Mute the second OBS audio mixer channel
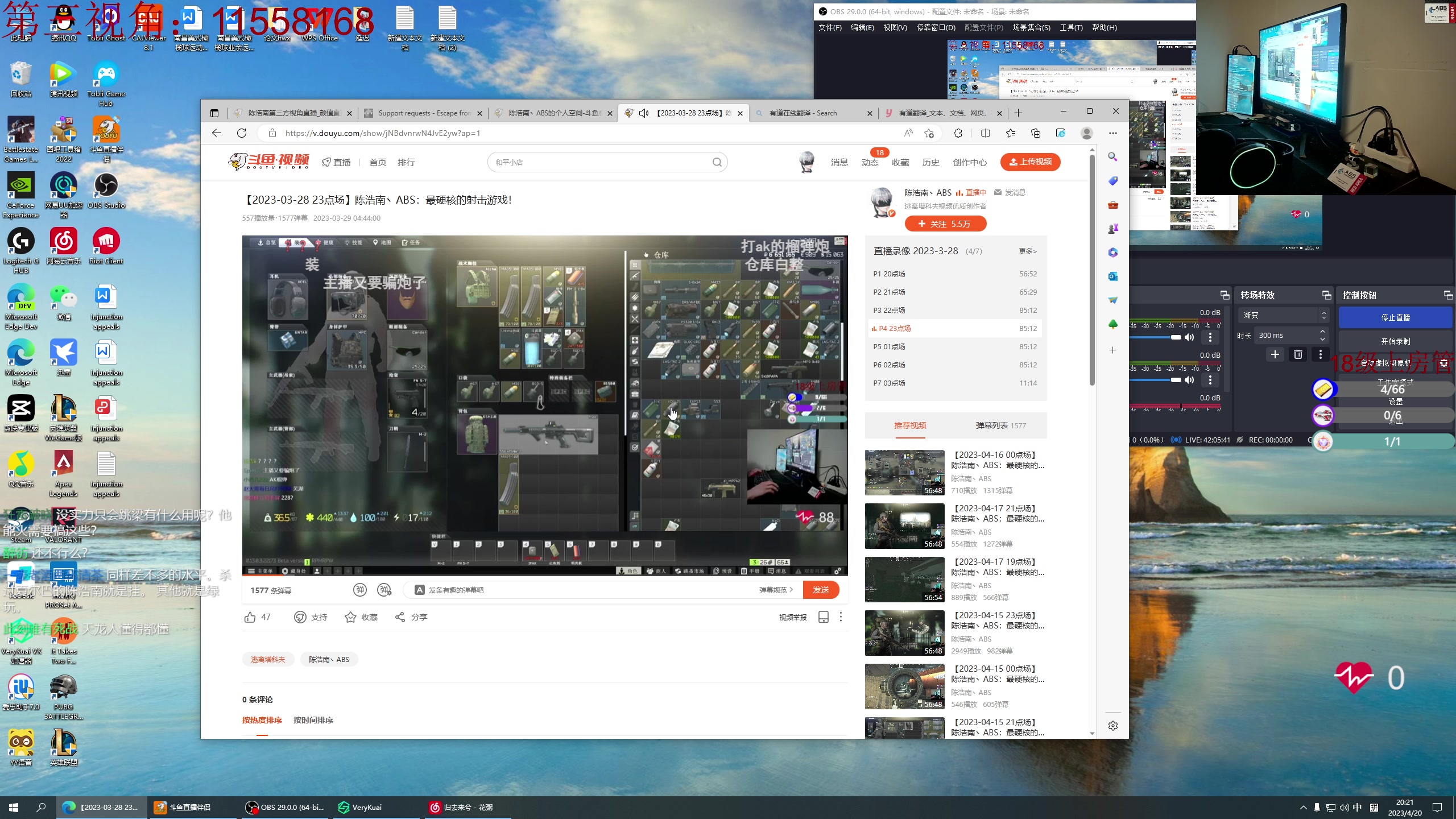1456x819 pixels. click(1189, 380)
